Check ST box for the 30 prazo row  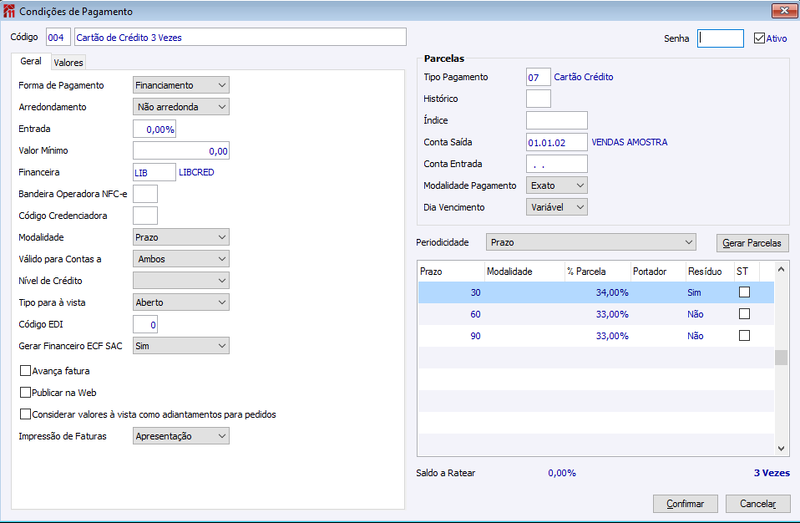click(744, 292)
